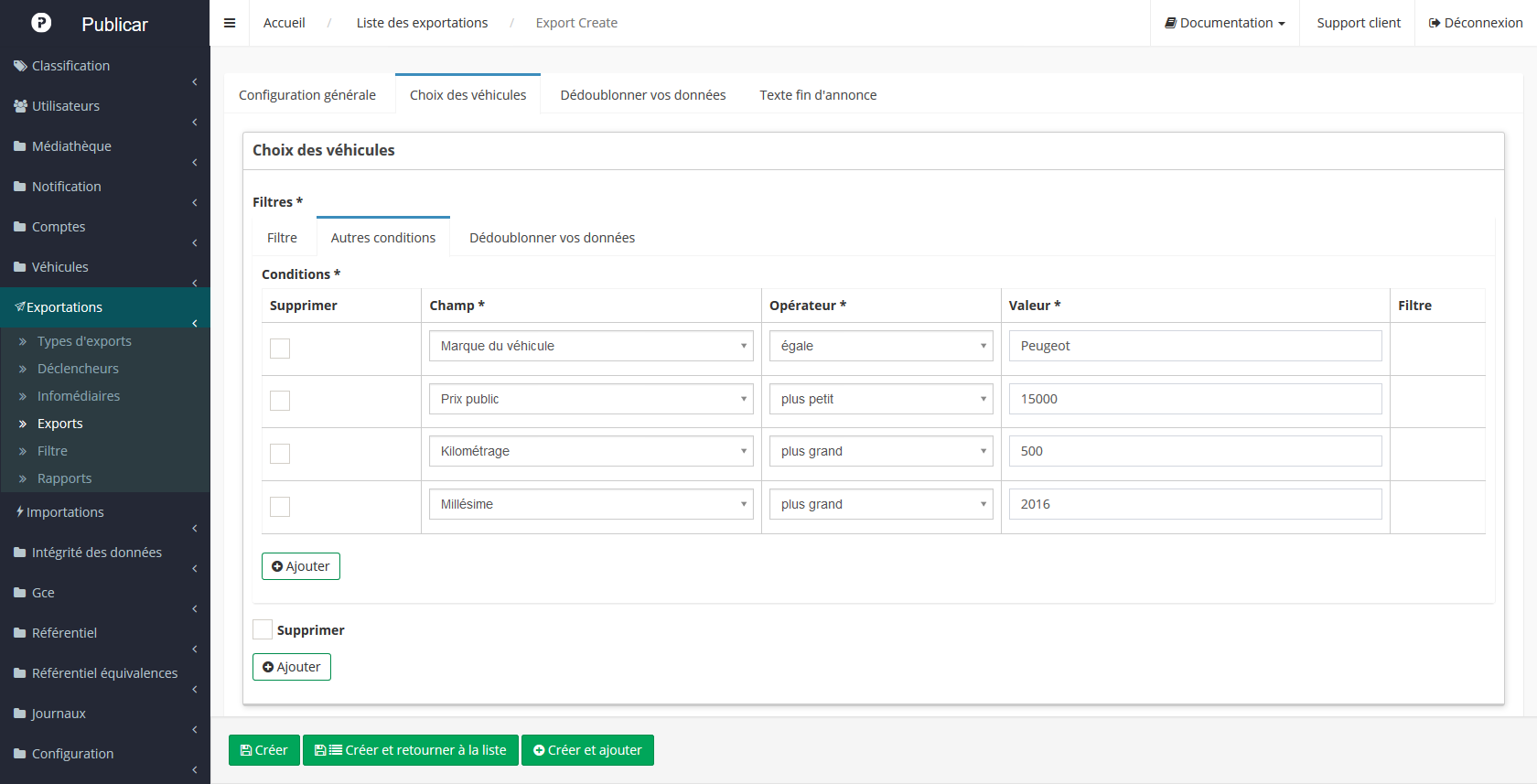This screenshot has width=1537, height=784.
Task: Check Supprimer box for Marque du véhicule row
Action: (x=280, y=349)
